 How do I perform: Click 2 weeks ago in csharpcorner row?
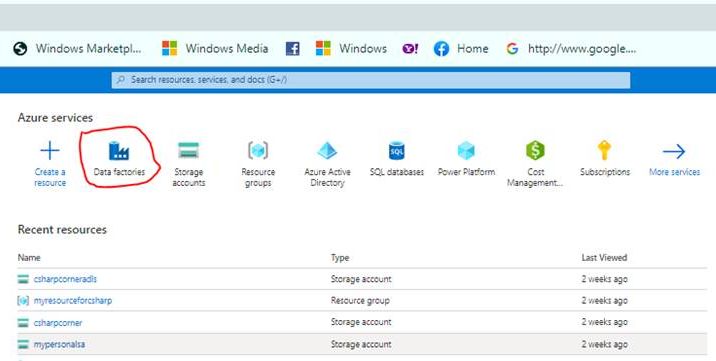(604, 322)
